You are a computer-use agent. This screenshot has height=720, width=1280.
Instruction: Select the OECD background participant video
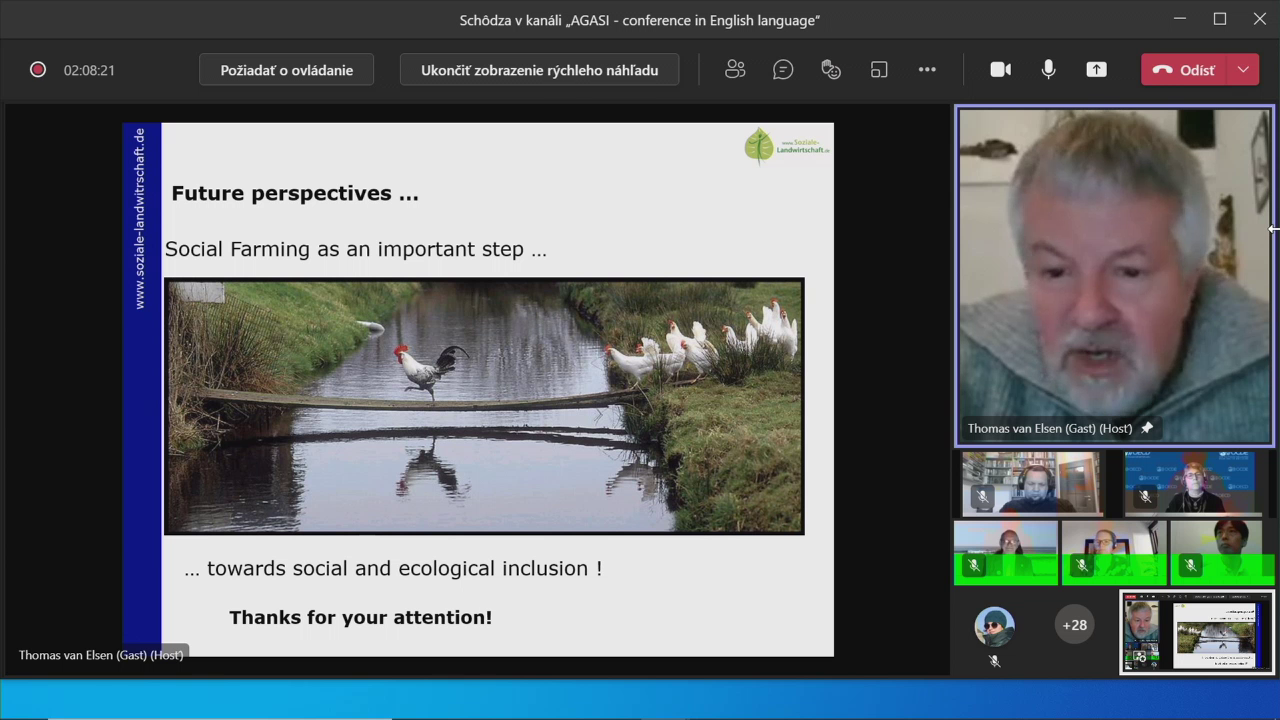point(1190,482)
